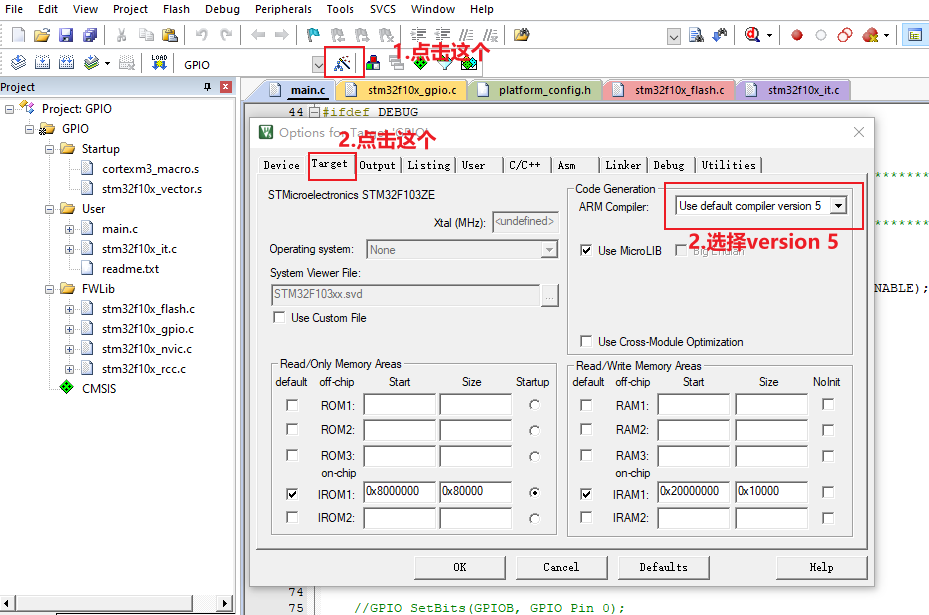Click the Translate file icon
Screen dimensions: 929x615
pyautogui.click(x=18, y=62)
